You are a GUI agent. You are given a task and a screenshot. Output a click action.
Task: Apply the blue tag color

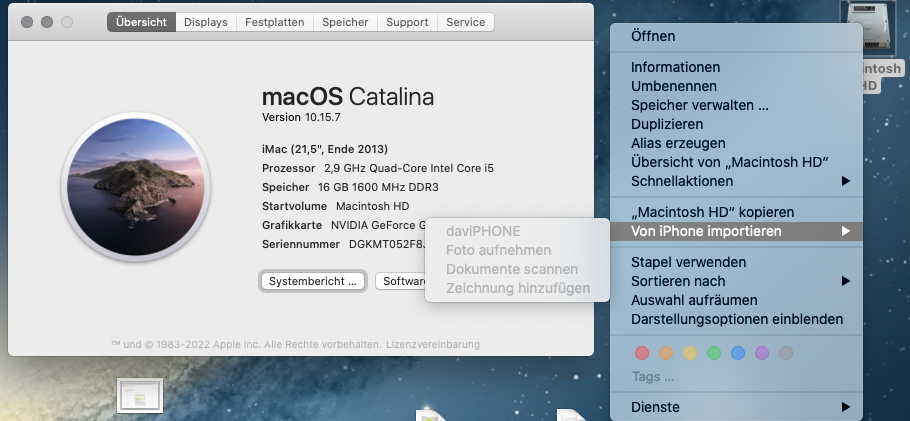click(x=738, y=353)
